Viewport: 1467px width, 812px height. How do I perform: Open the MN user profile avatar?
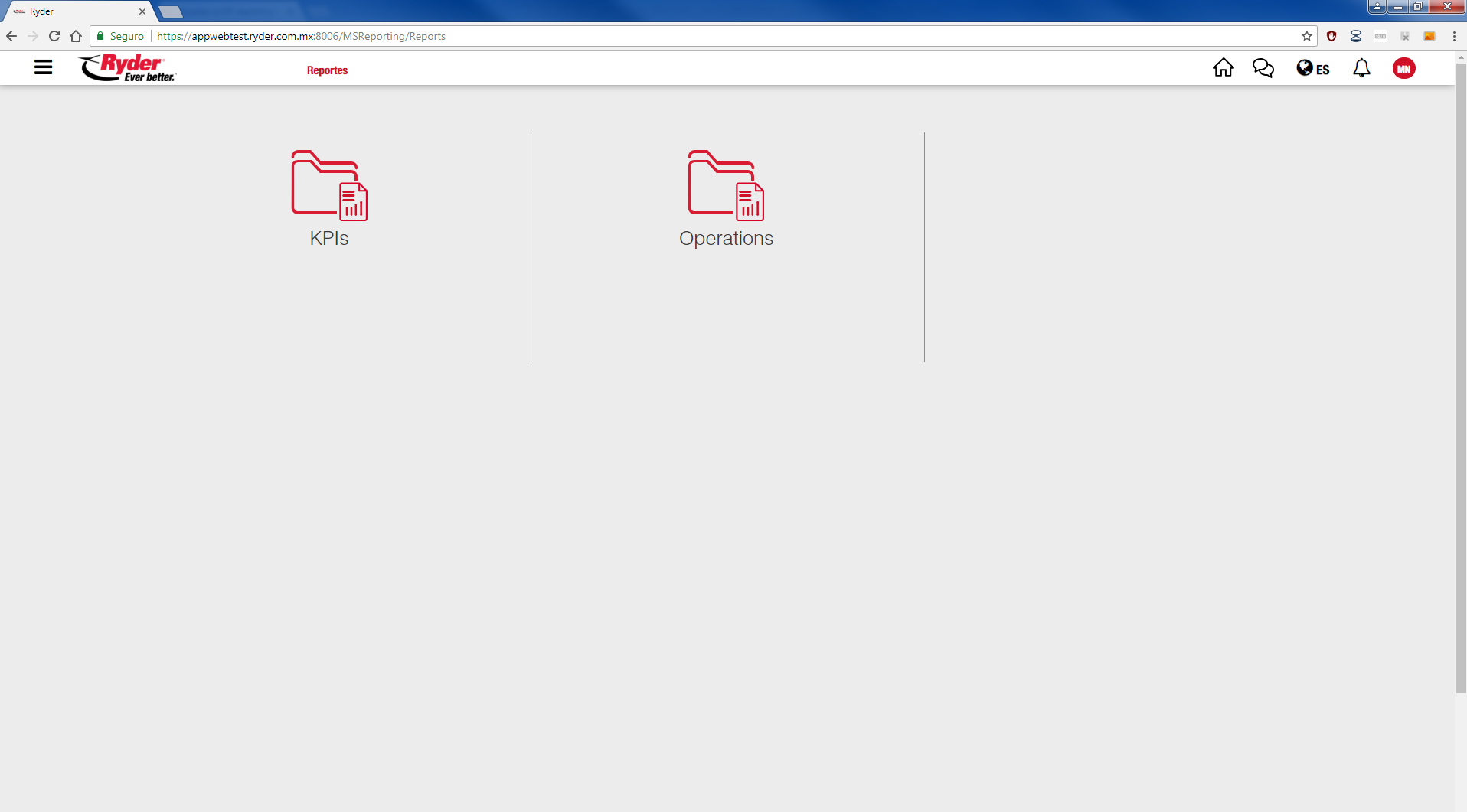tap(1403, 68)
